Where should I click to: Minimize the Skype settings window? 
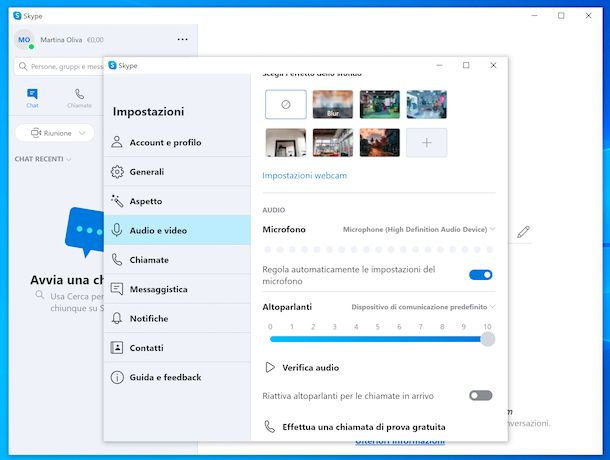(x=439, y=65)
